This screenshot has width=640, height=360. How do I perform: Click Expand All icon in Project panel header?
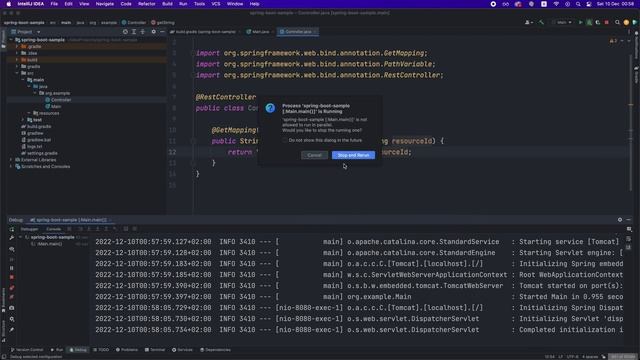[134, 31]
